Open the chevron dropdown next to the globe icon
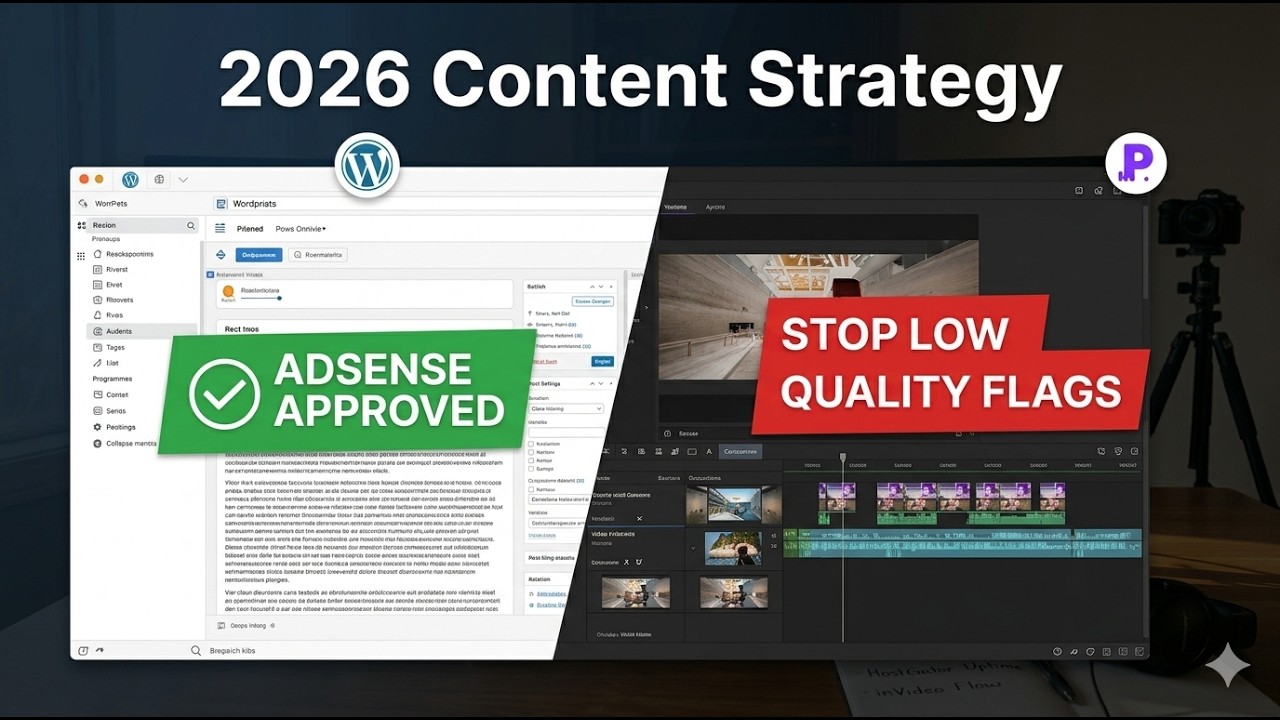This screenshot has height=720, width=1280. click(183, 180)
